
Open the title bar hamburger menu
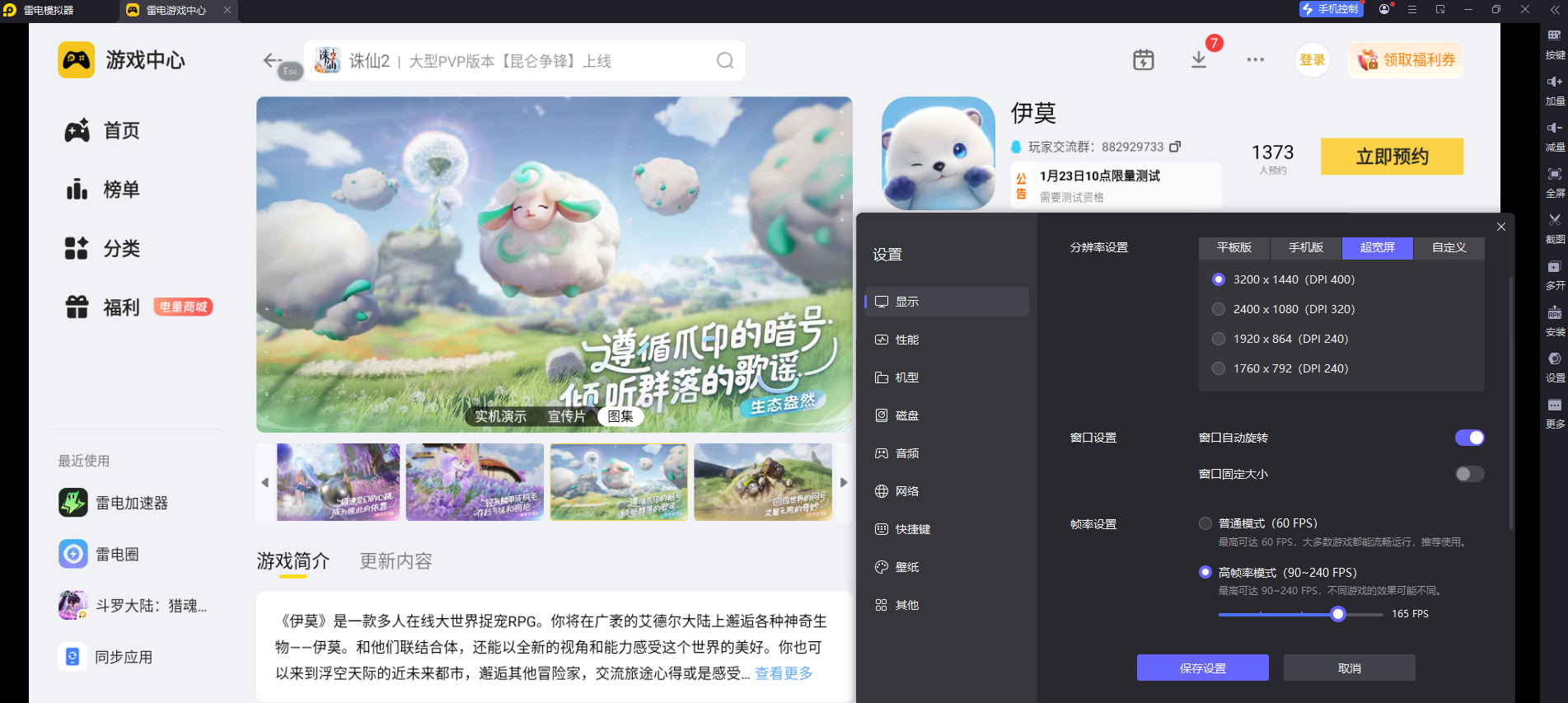pyautogui.click(x=1412, y=10)
